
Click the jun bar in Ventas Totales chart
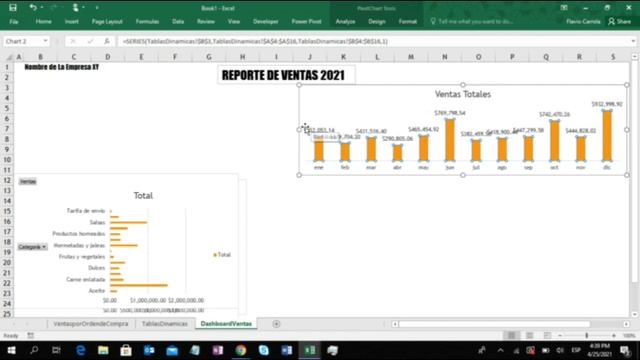450,140
